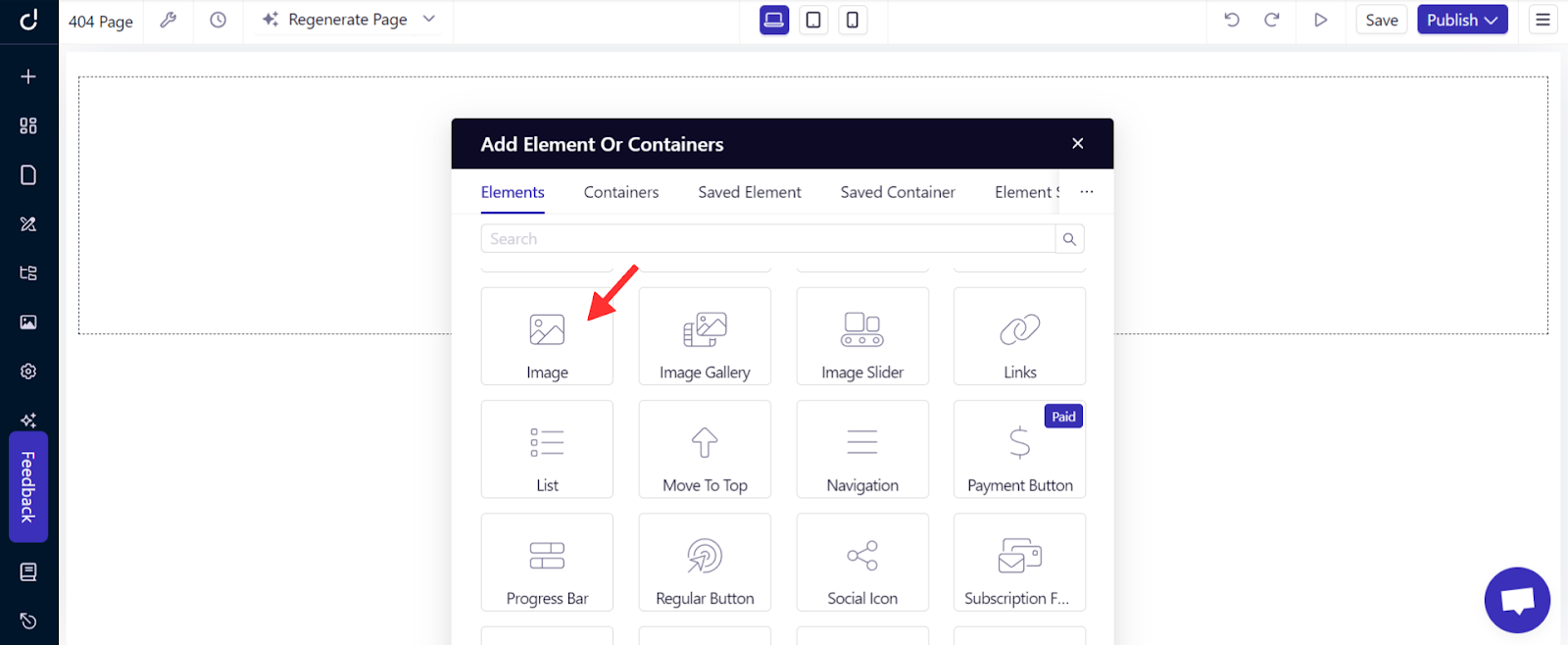Show more tabs via ellipsis
Image resolution: width=1568 pixels, height=645 pixels.
pyautogui.click(x=1087, y=192)
